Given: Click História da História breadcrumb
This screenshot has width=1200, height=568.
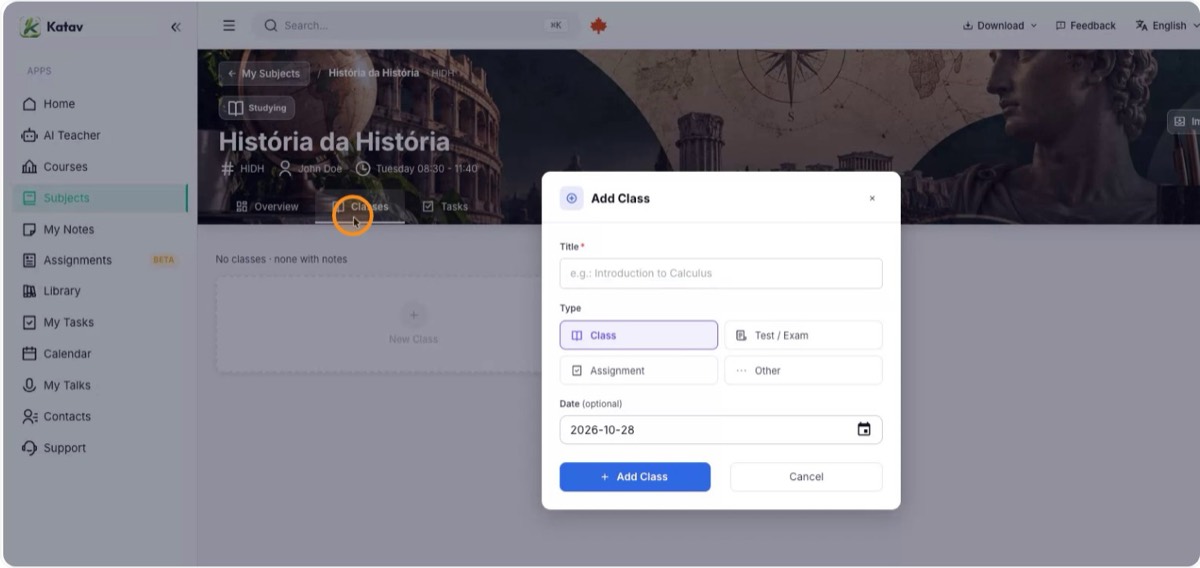Looking at the screenshot, I should point(374,73).
